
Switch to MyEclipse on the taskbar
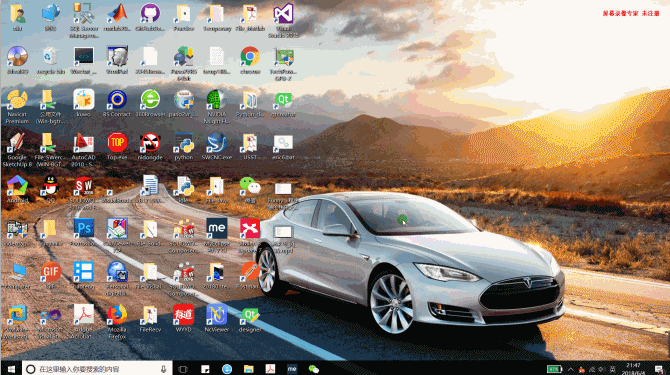(x=292, y=369)
